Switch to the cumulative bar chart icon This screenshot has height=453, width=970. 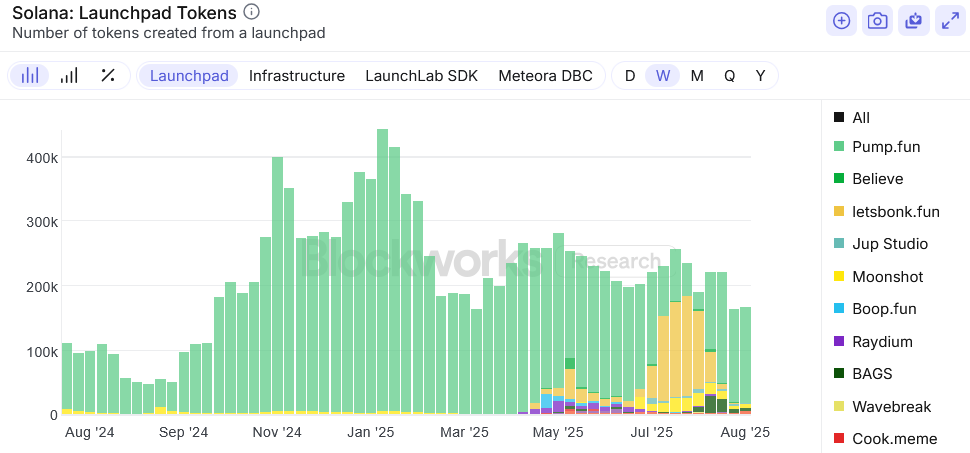click(69, 76)
